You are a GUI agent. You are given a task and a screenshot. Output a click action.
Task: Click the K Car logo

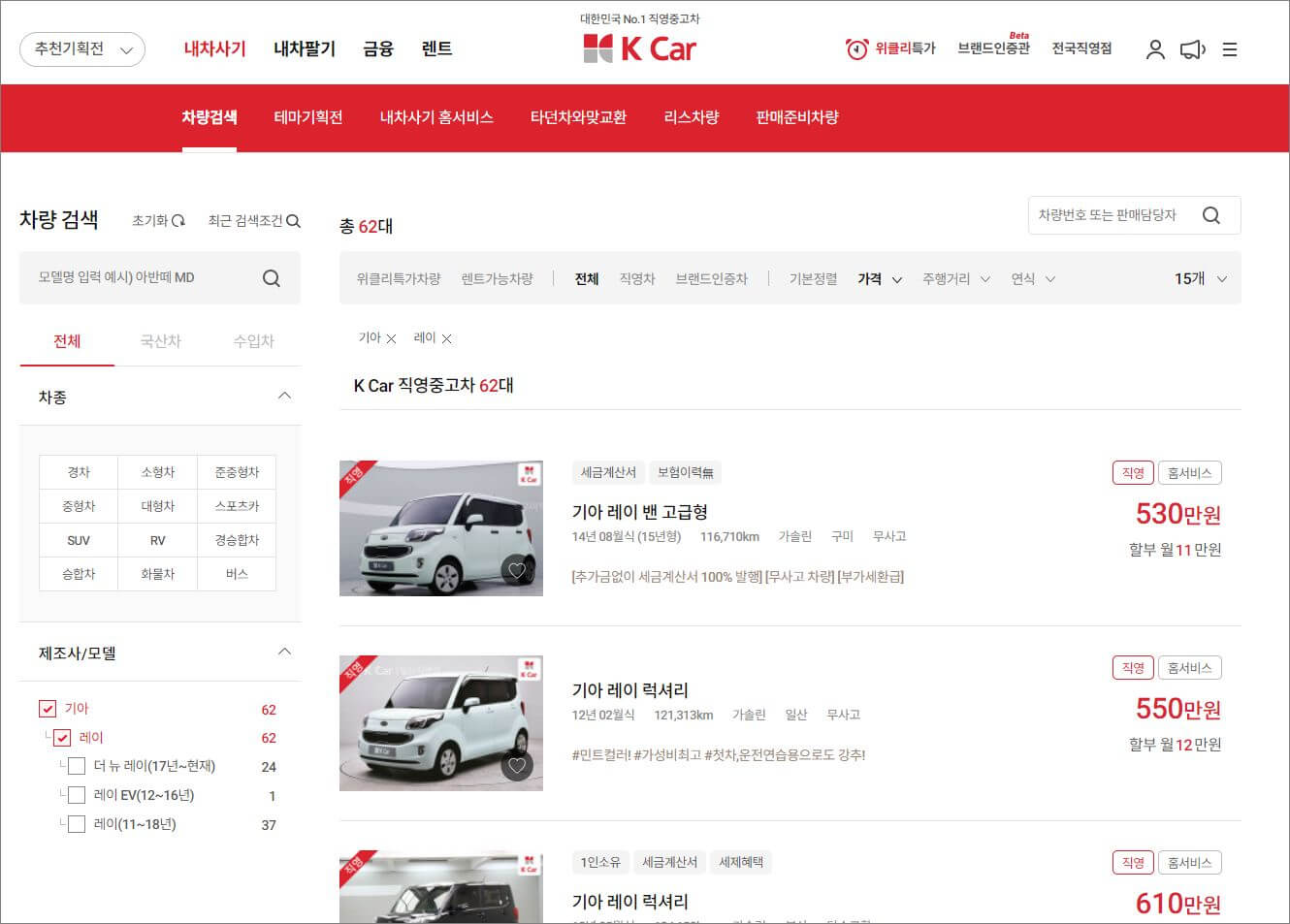click(x=639, y=48)
